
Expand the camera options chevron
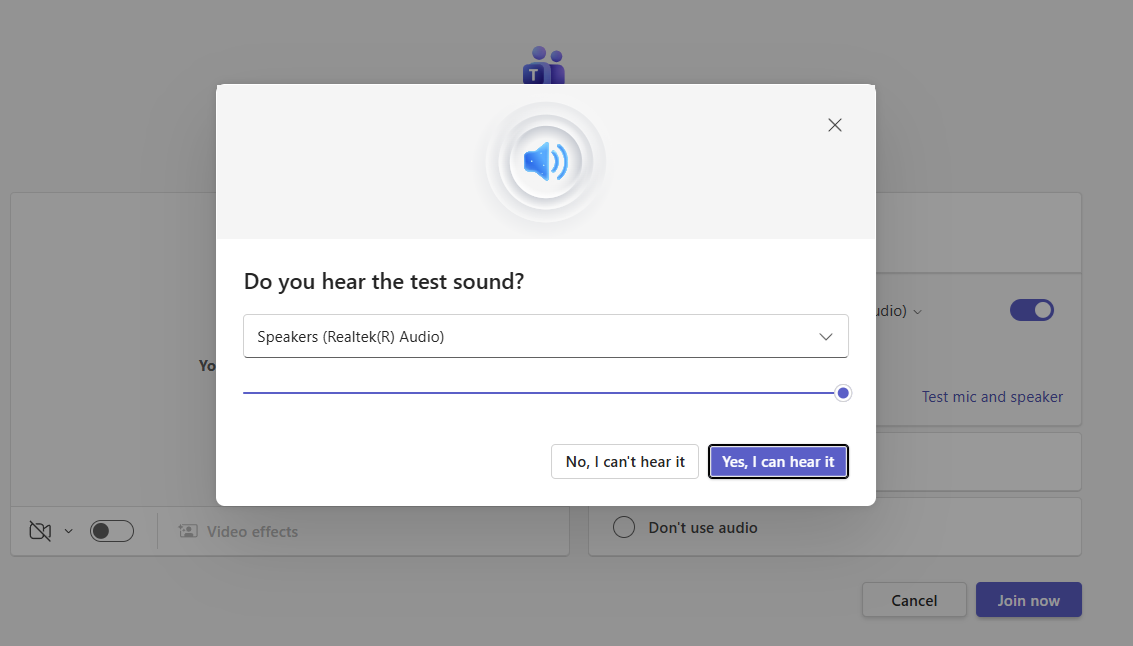pyautogui.click(x=69, y=531)
